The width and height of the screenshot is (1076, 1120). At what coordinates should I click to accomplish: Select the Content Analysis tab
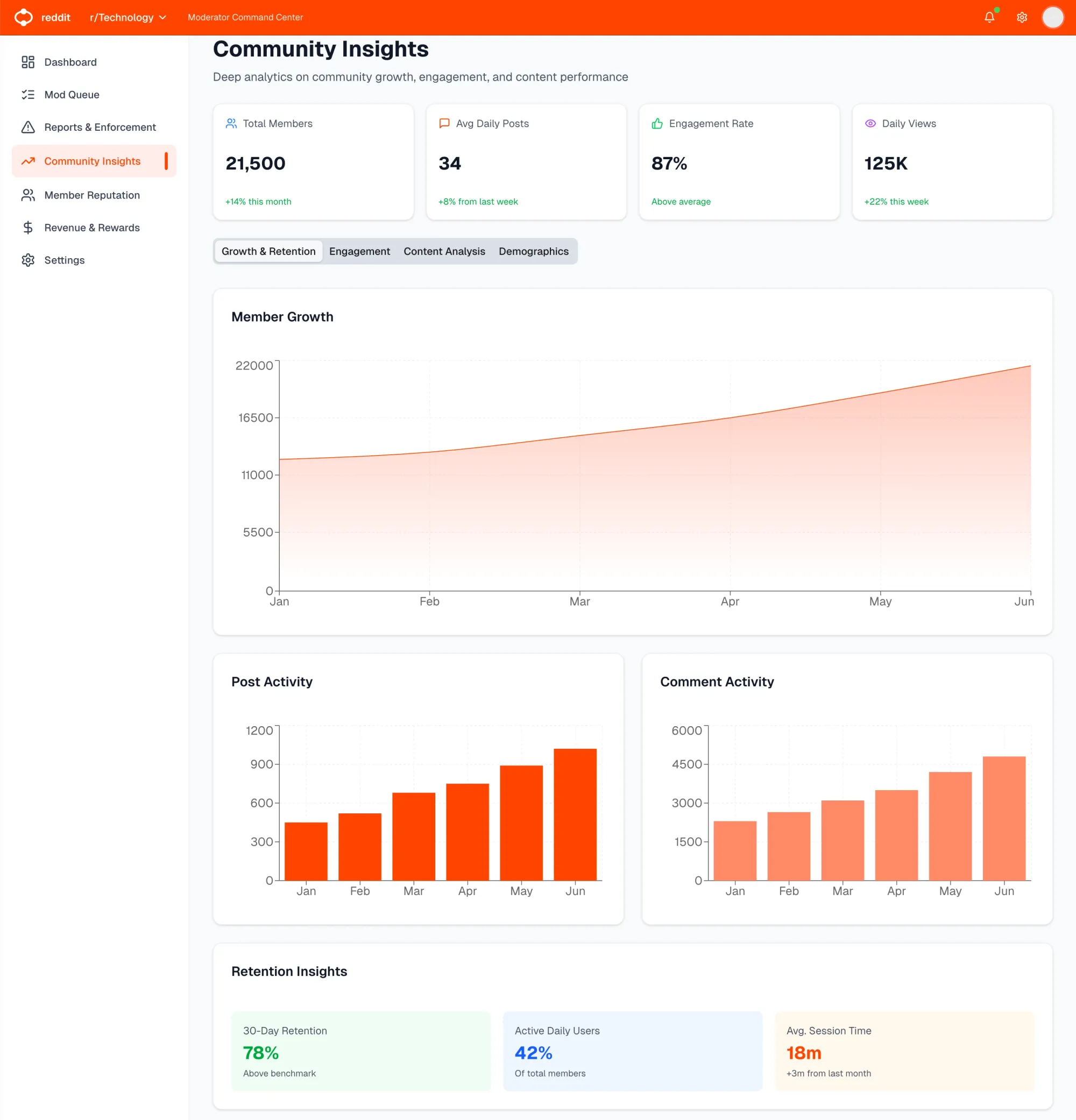[444, 251]
